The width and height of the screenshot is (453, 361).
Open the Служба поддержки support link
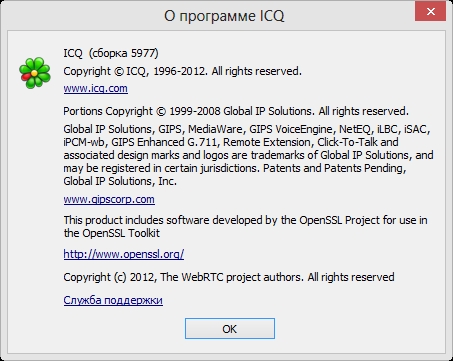coord(113,300)
